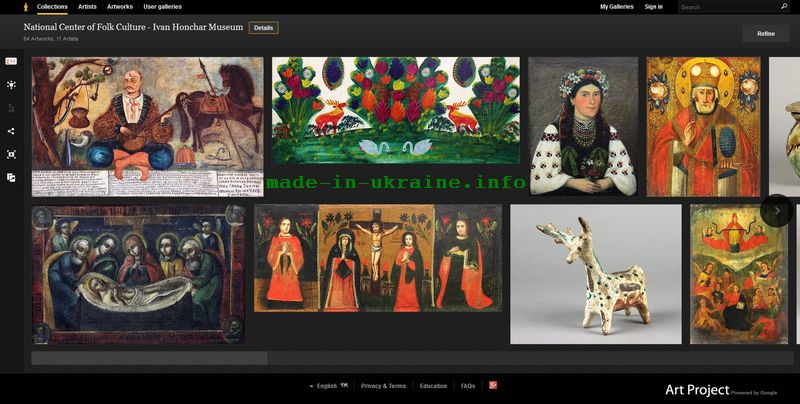Open museum Details button
The height and width of the screenshot is (404, 800).
[263, 28]
